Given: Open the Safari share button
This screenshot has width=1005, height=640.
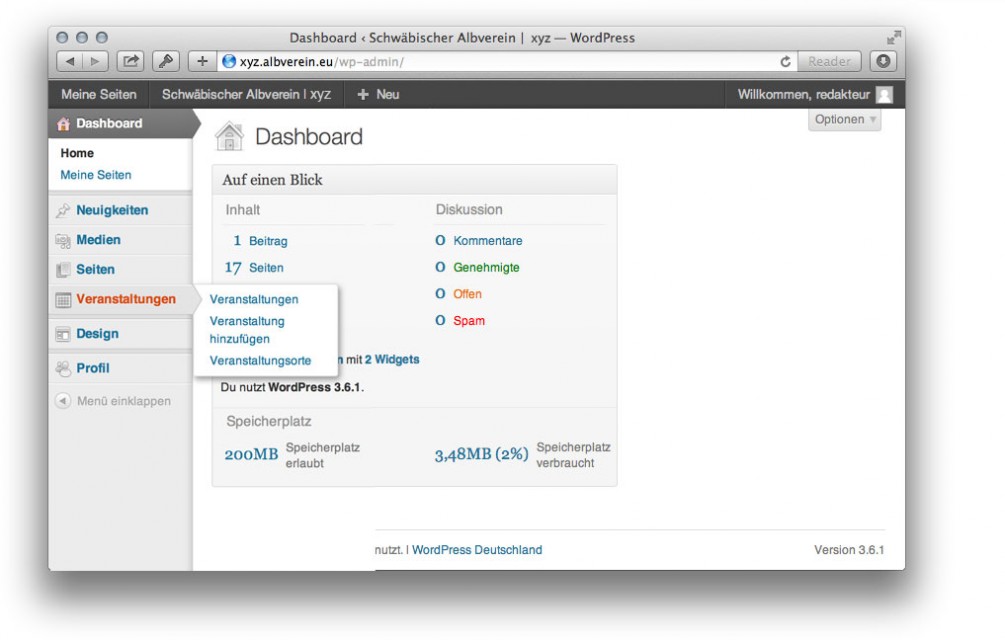Looking at the screenshot, I should (x=130, y=62).
